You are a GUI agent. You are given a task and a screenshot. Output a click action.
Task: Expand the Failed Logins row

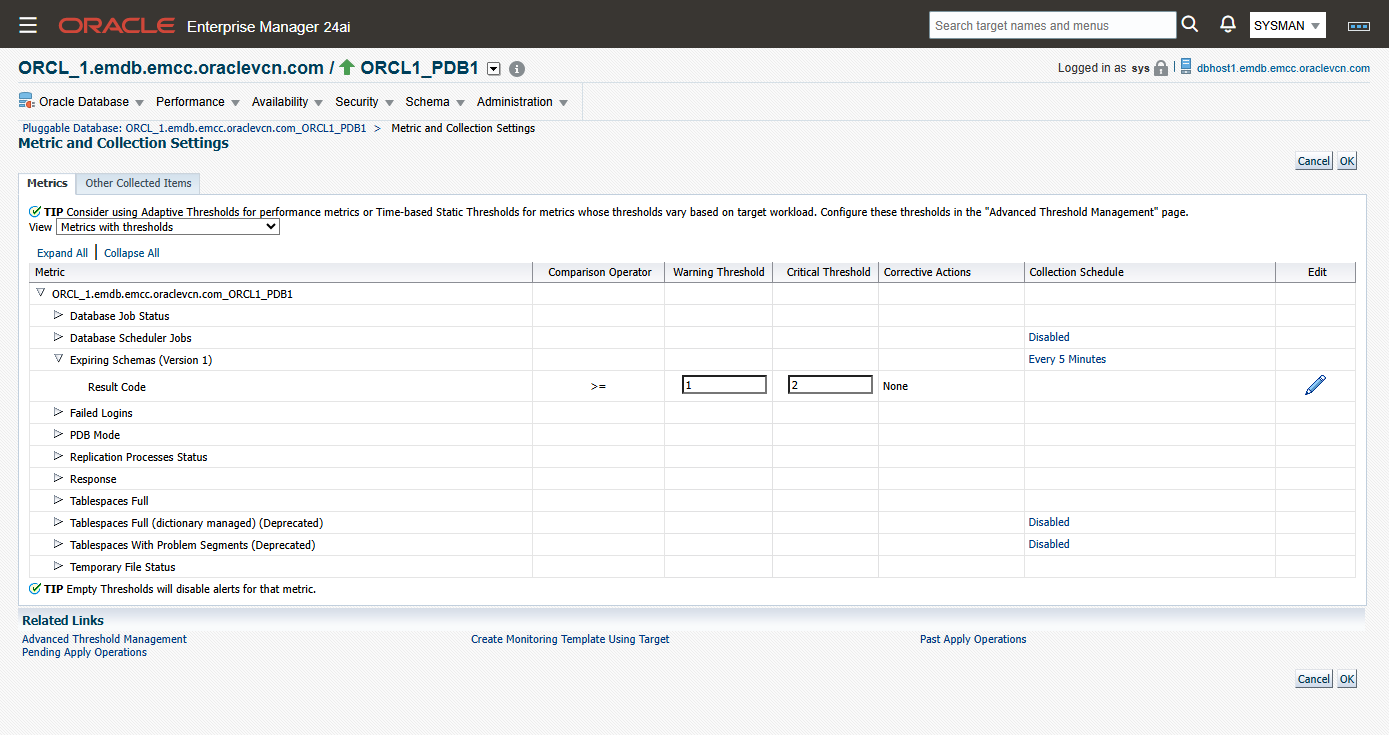[59, 412]
